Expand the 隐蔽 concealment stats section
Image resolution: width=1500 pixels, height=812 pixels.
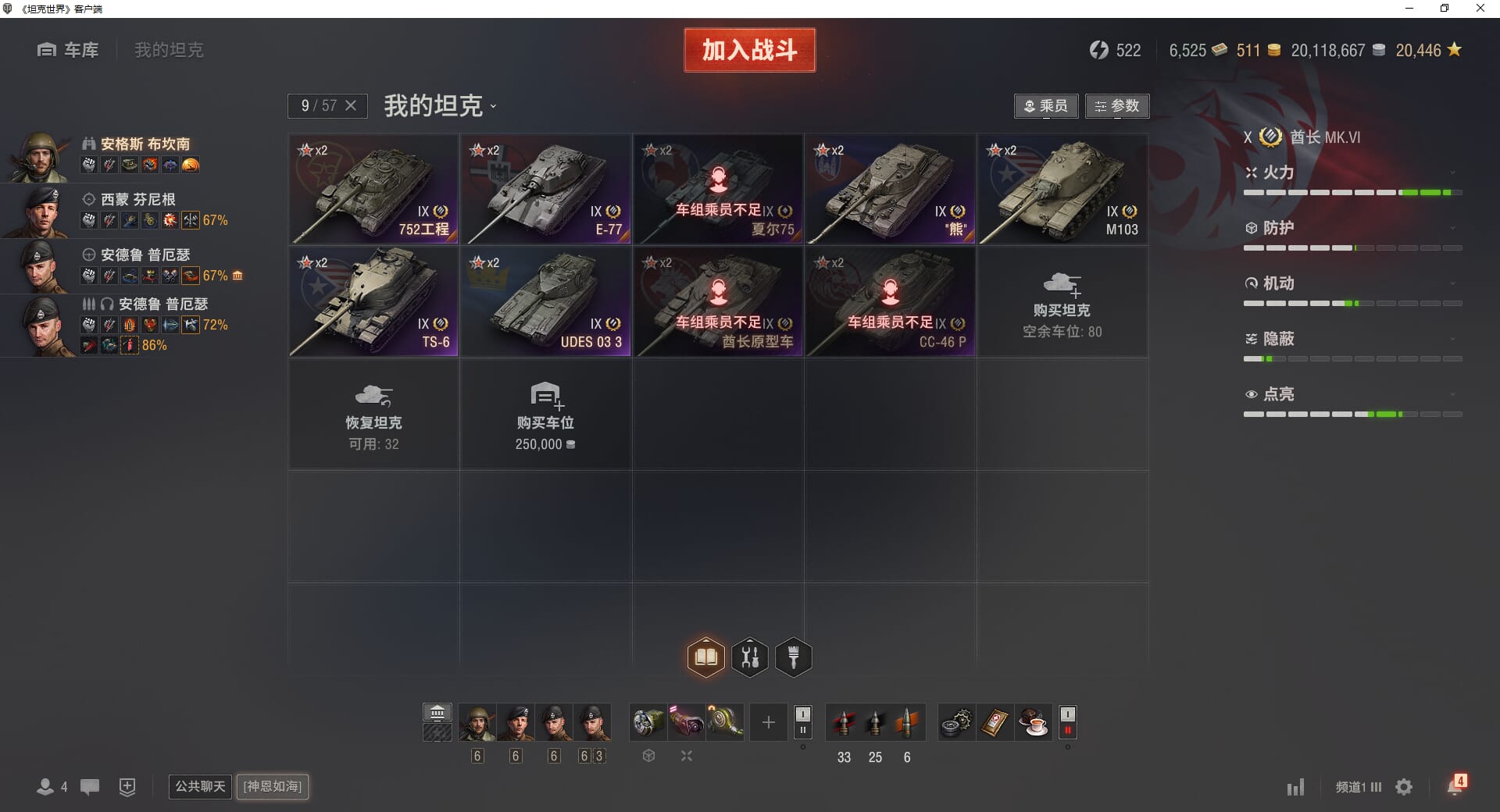(x=1352, y=339)
